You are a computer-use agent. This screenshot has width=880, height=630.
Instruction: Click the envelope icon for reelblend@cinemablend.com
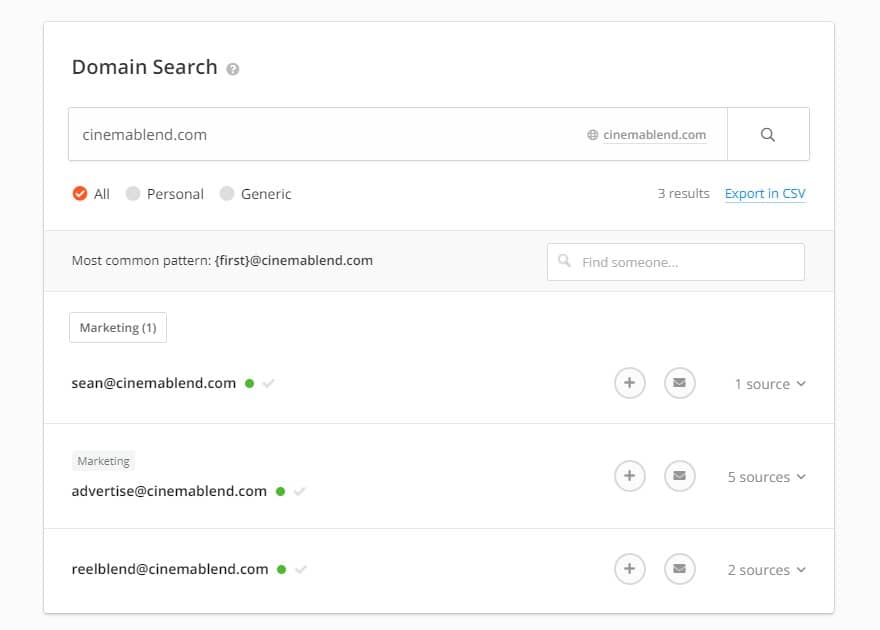[x=679, y=569]
